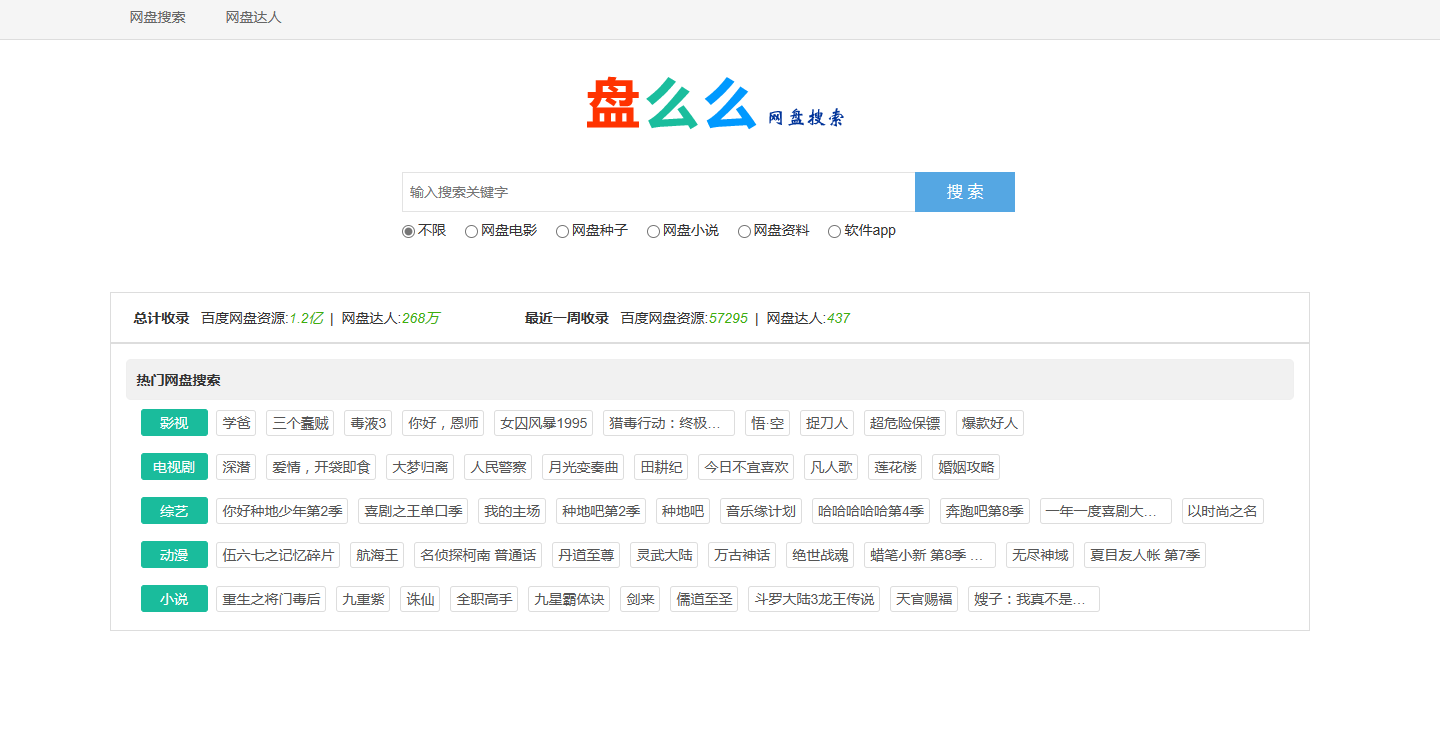
Task: Click the 猎毒行动：终极… link
Action: (669, 423)
